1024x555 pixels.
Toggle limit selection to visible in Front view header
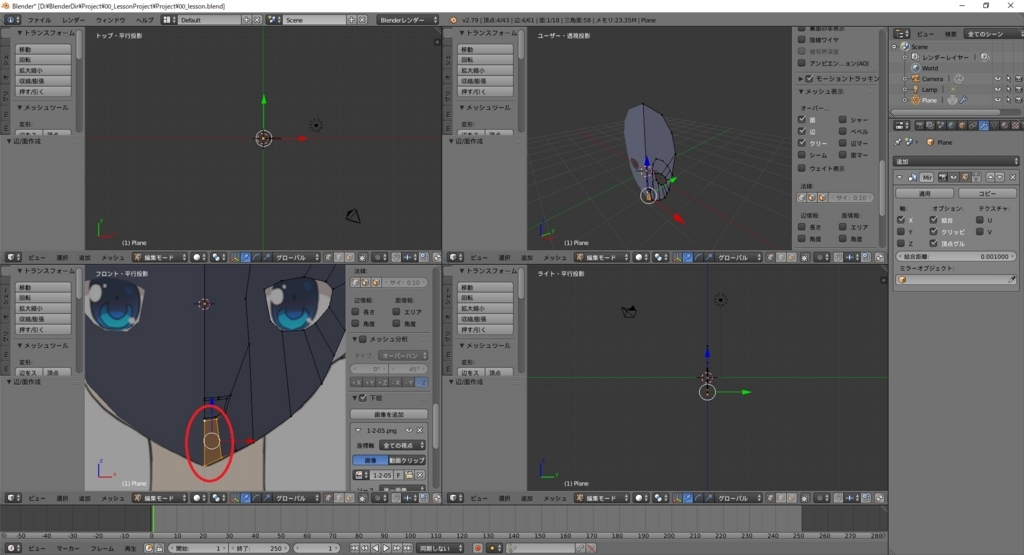[x=362, y=498]
